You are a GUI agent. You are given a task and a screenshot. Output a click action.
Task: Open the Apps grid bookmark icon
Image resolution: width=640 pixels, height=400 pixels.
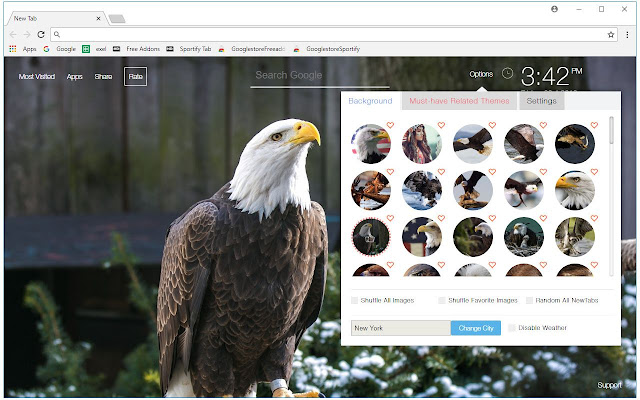(13, 49)
